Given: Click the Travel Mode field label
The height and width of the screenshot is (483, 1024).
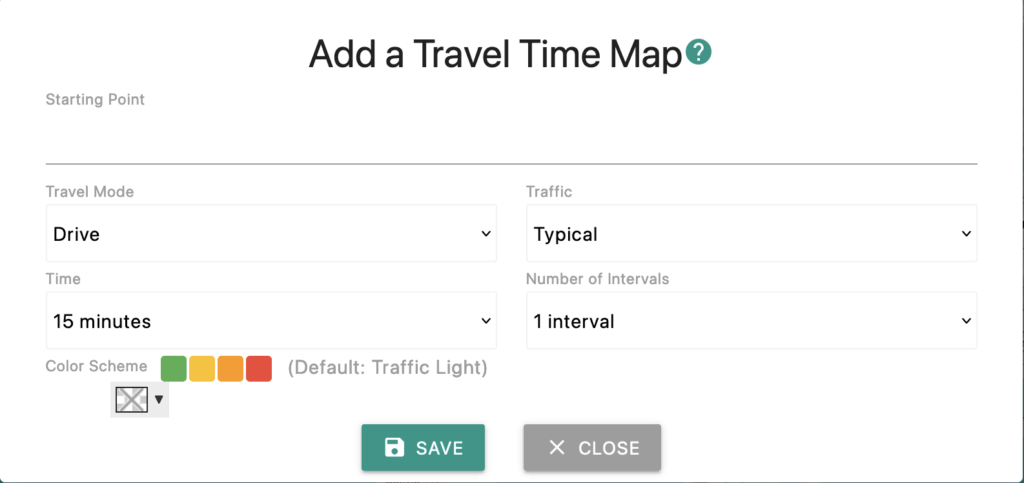Looking at the screenshot, I should pos(90,191).
